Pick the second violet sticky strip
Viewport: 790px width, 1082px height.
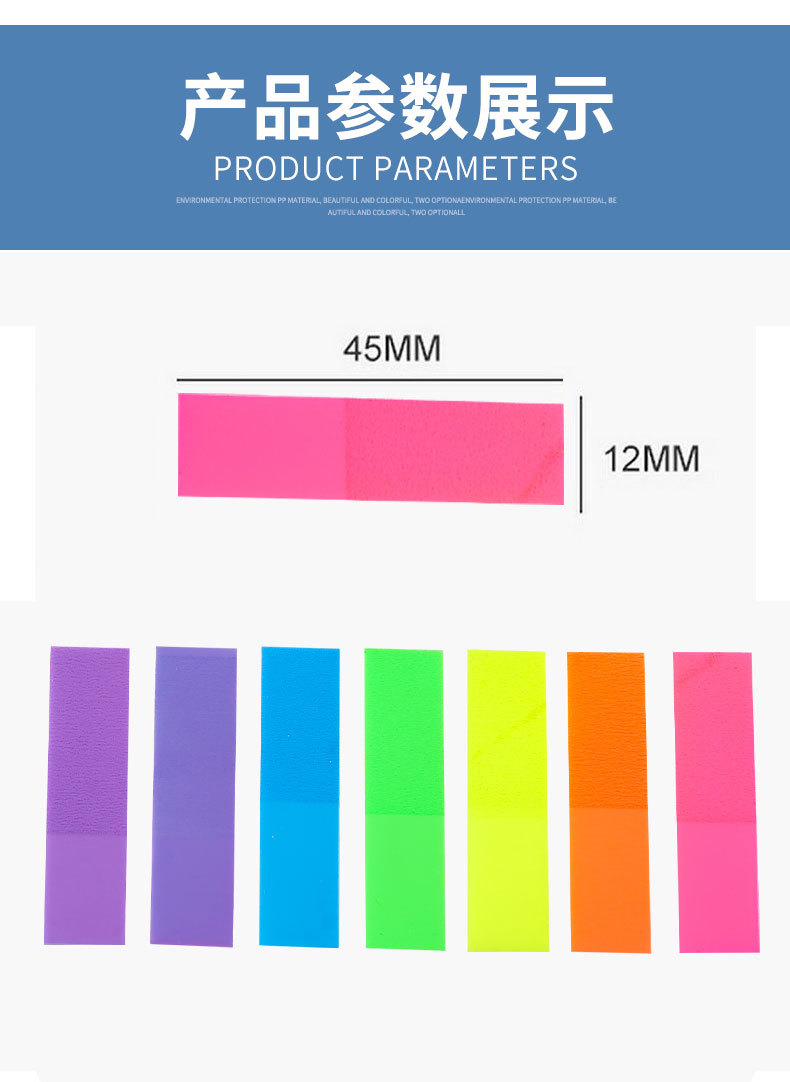(x=193, y=796)
